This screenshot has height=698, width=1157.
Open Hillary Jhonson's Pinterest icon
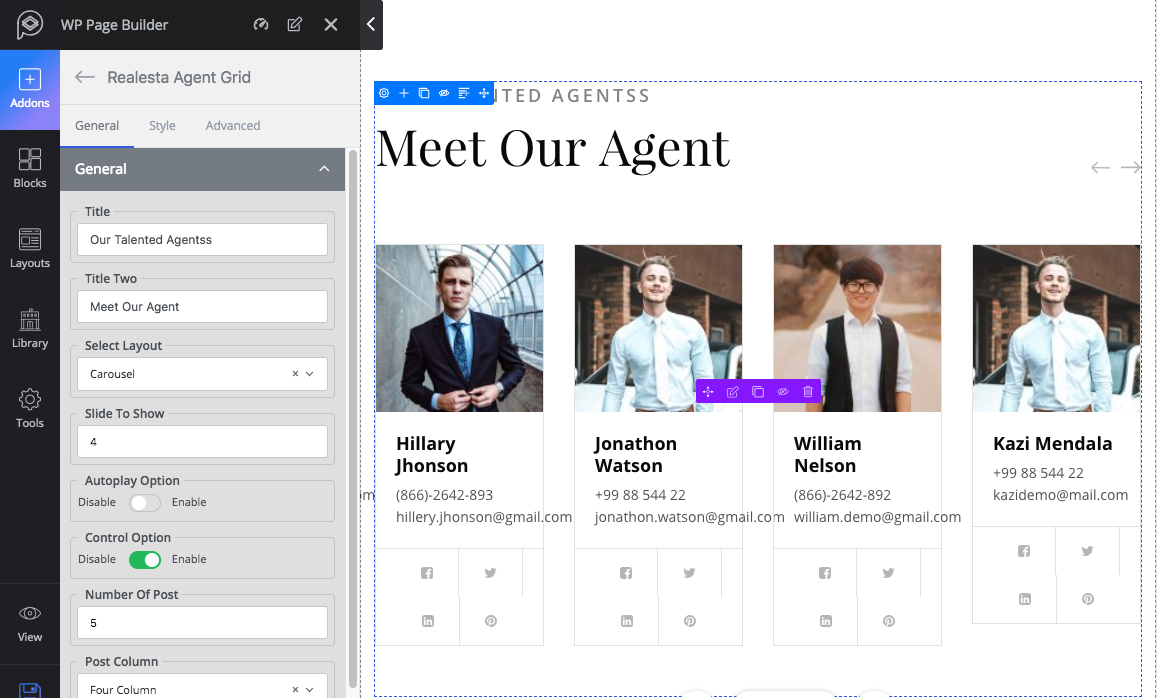click(x=491, y=621)
